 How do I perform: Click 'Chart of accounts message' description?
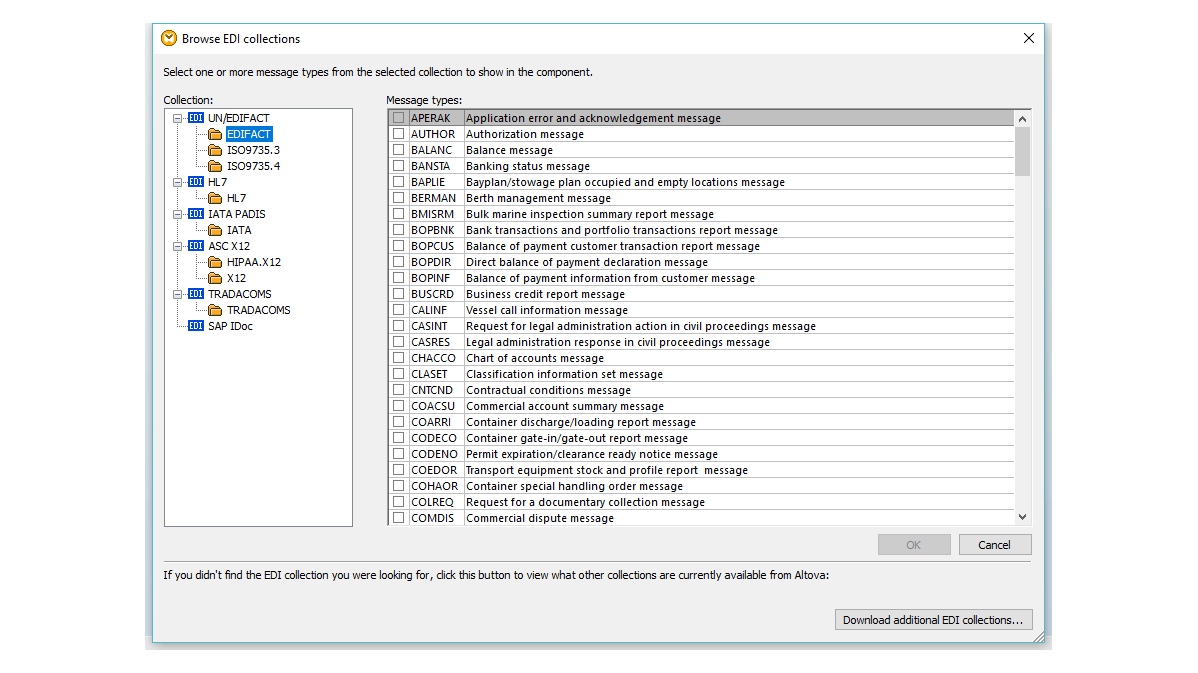click(x=535, y=358)
